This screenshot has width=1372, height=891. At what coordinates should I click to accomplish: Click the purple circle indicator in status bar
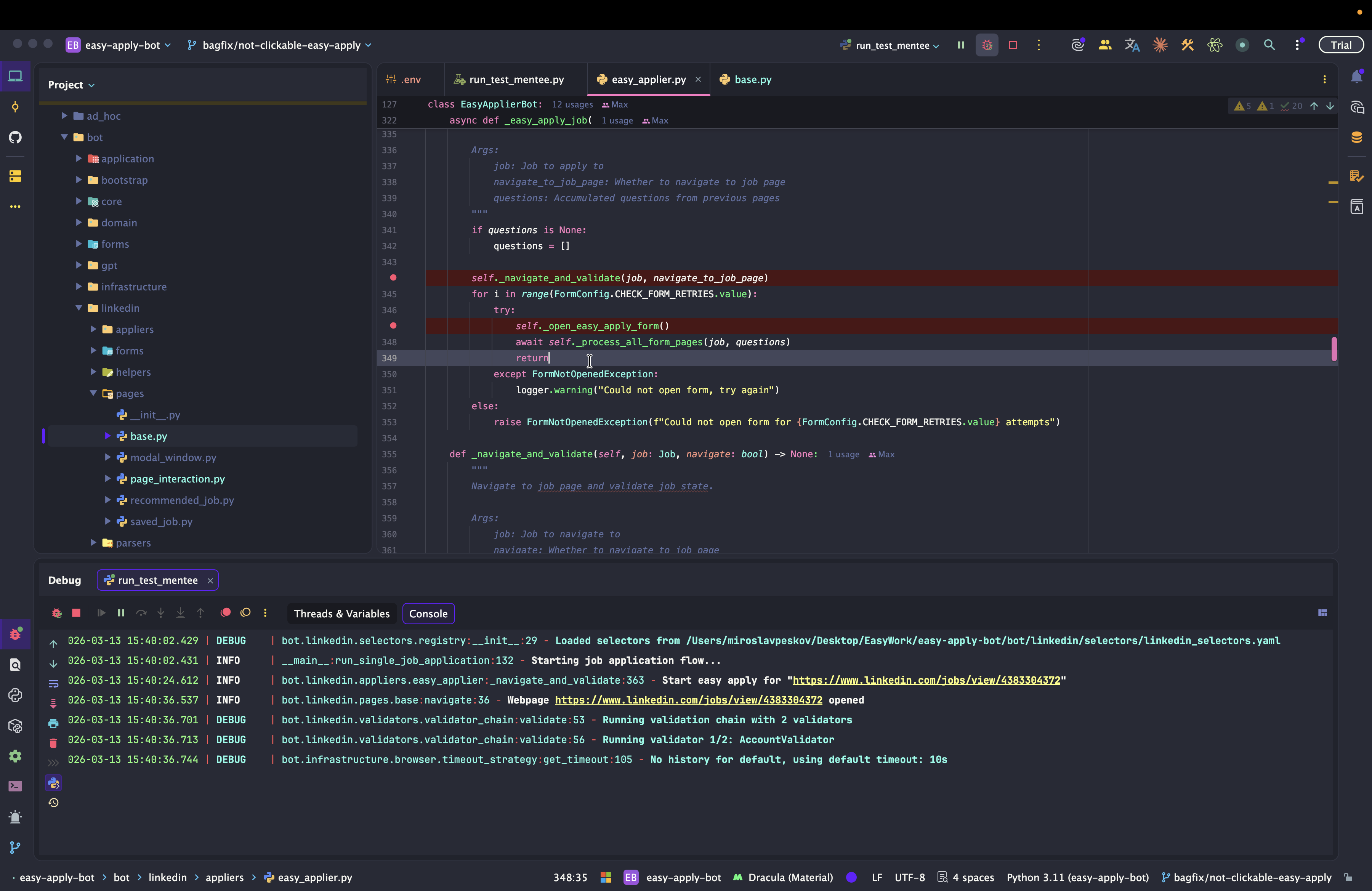tap(851, 877)
